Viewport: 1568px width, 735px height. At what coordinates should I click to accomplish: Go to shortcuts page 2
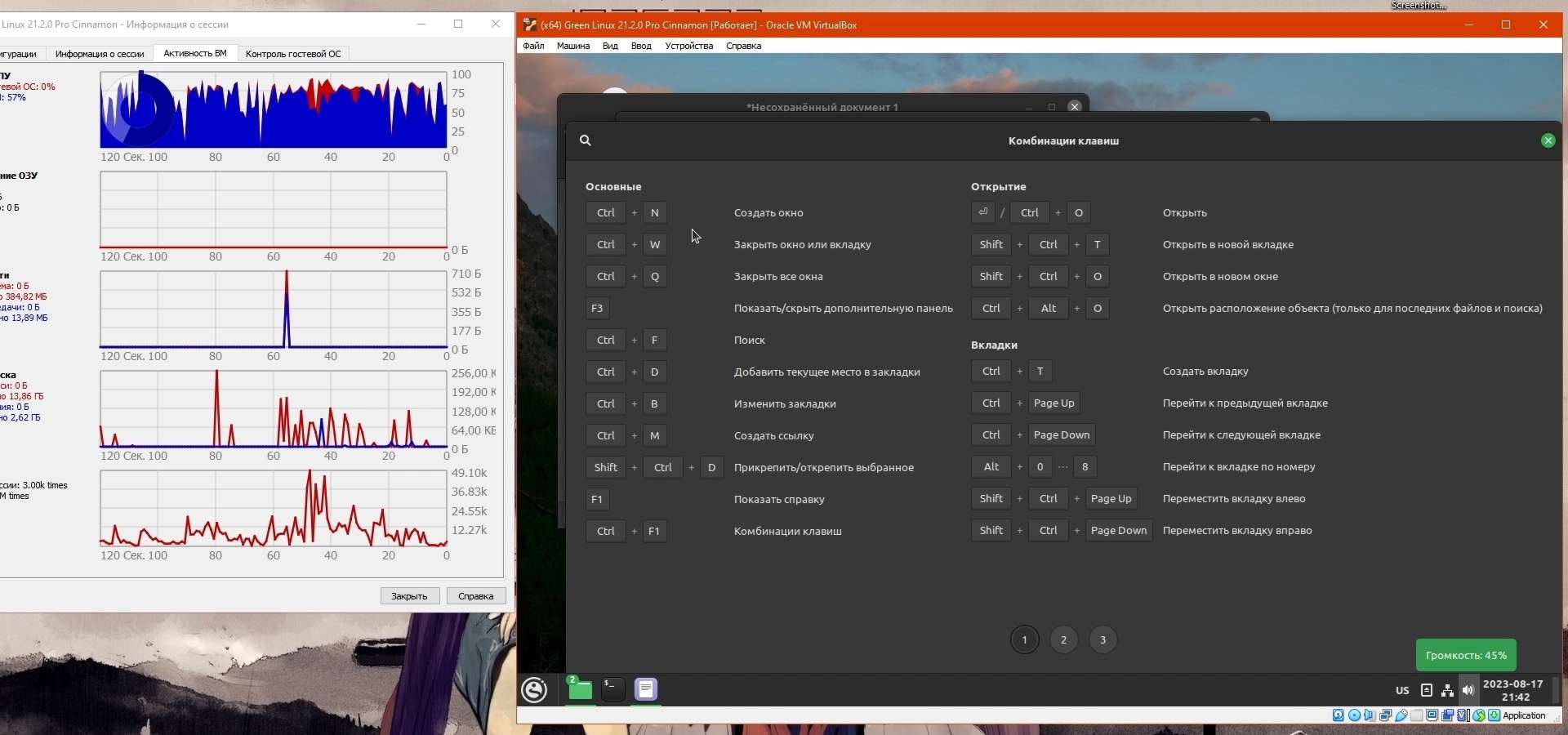1064,639
